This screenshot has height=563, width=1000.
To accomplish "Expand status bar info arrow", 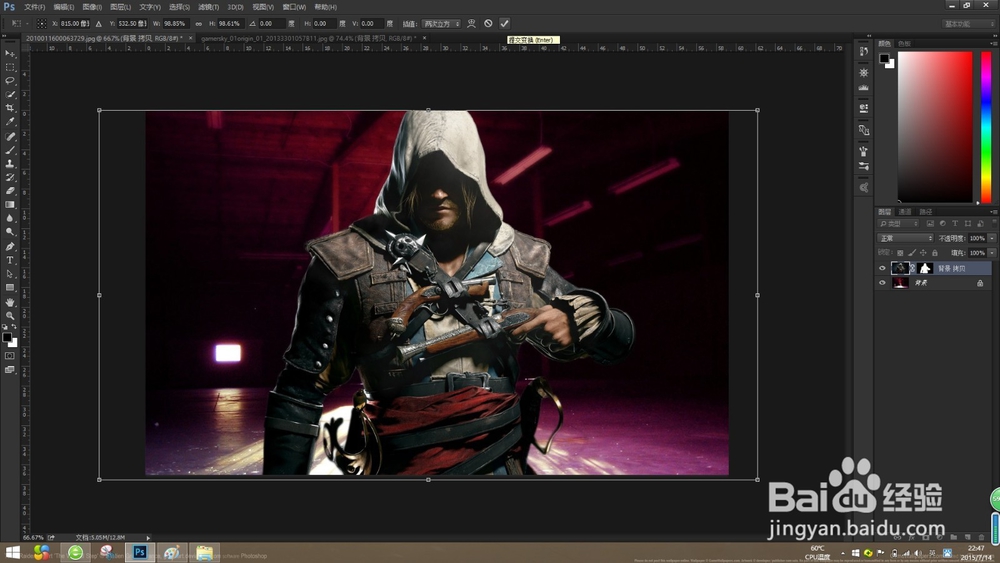I will (x=149, y=537).
